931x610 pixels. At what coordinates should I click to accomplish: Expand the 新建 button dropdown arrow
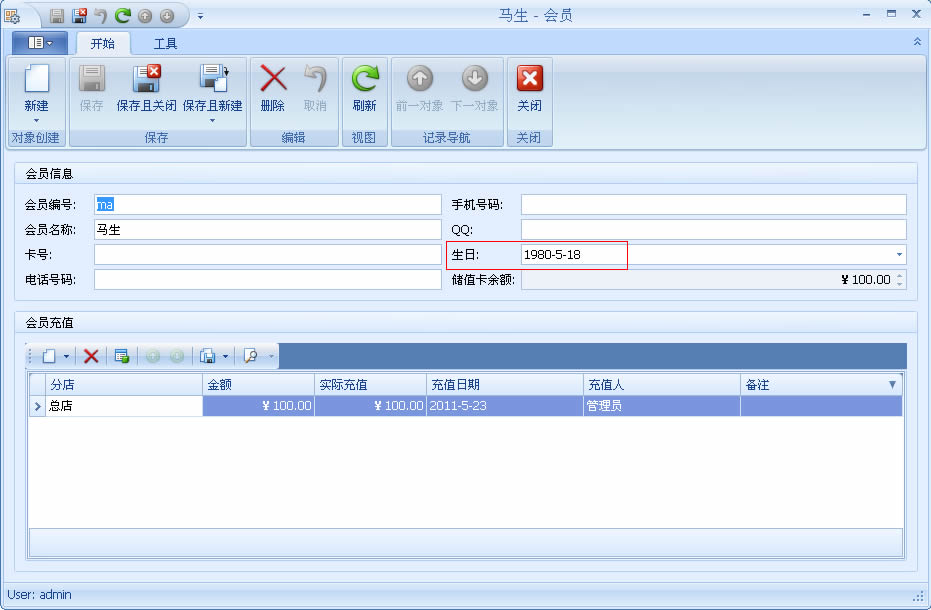pyautogui.click(x=36, y=121)
